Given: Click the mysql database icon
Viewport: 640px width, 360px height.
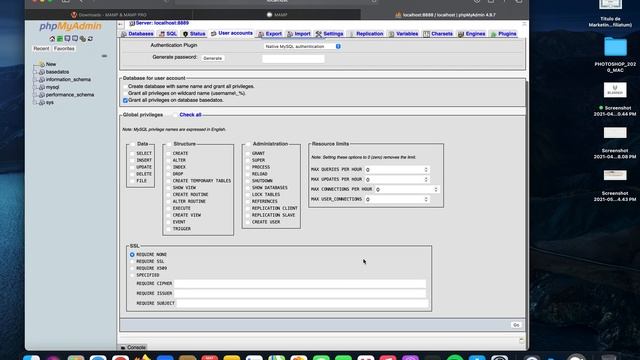Looking at the screenshot, I should [42, 87].
